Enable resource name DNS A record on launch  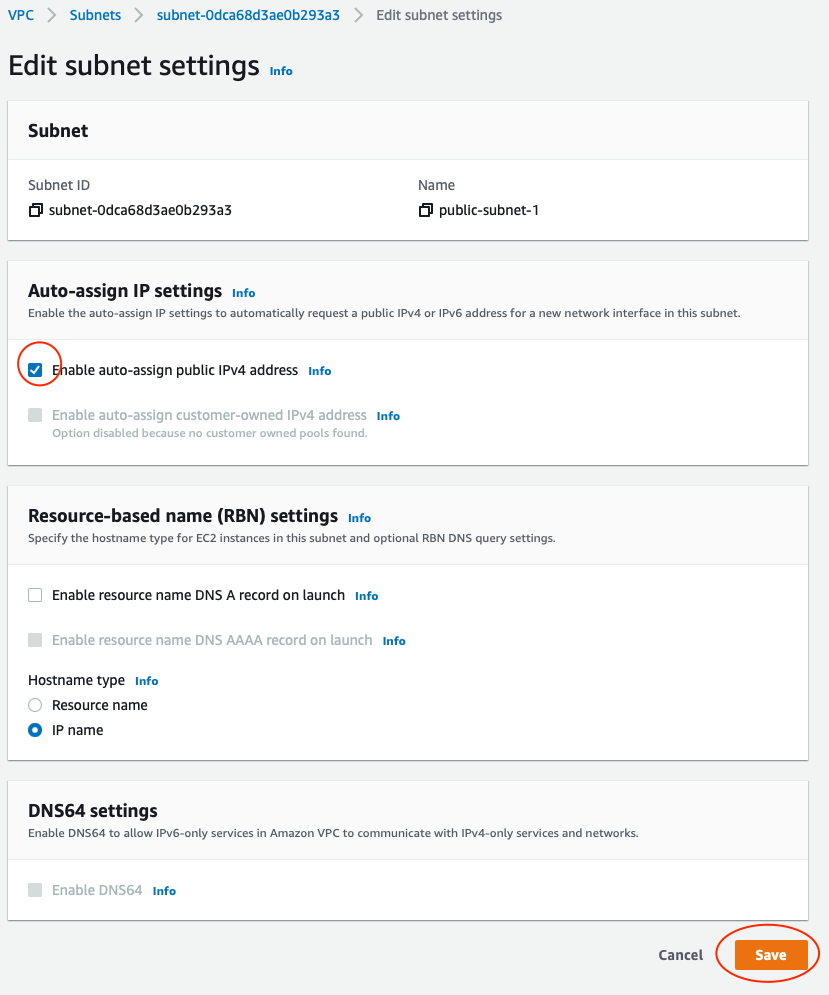pos(36,595)
